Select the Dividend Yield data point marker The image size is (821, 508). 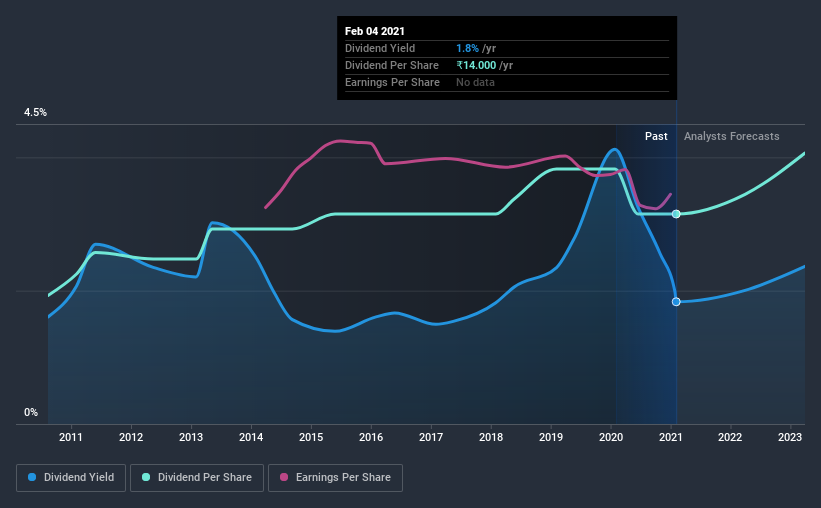(x=676, y=302)
